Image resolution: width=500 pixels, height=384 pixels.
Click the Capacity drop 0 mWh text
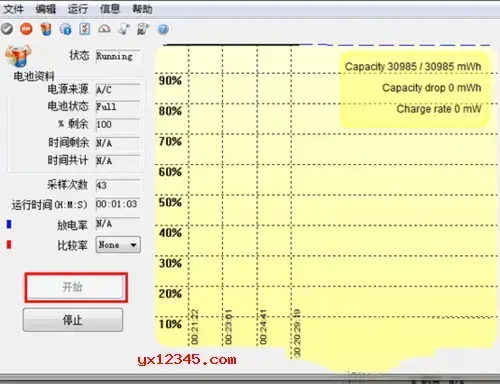point(432,88)
